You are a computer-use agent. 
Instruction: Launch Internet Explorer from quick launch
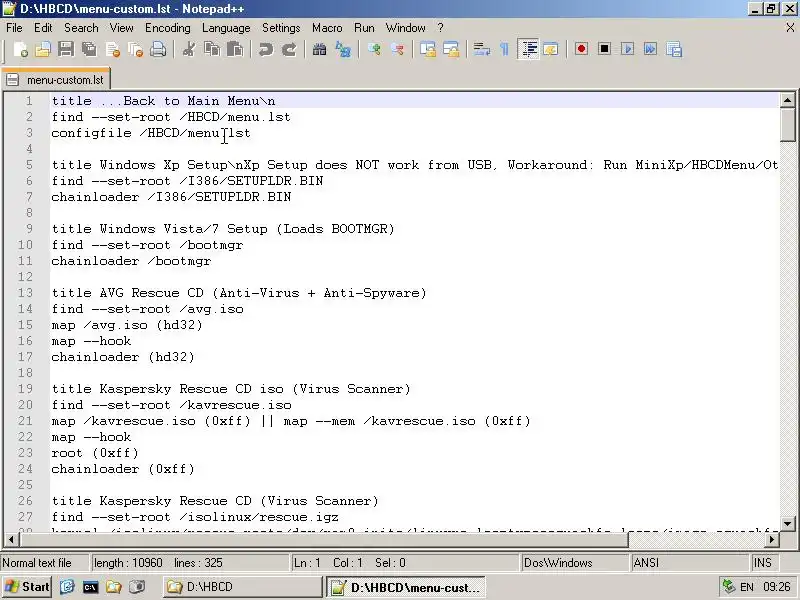[x=67, y=587]
